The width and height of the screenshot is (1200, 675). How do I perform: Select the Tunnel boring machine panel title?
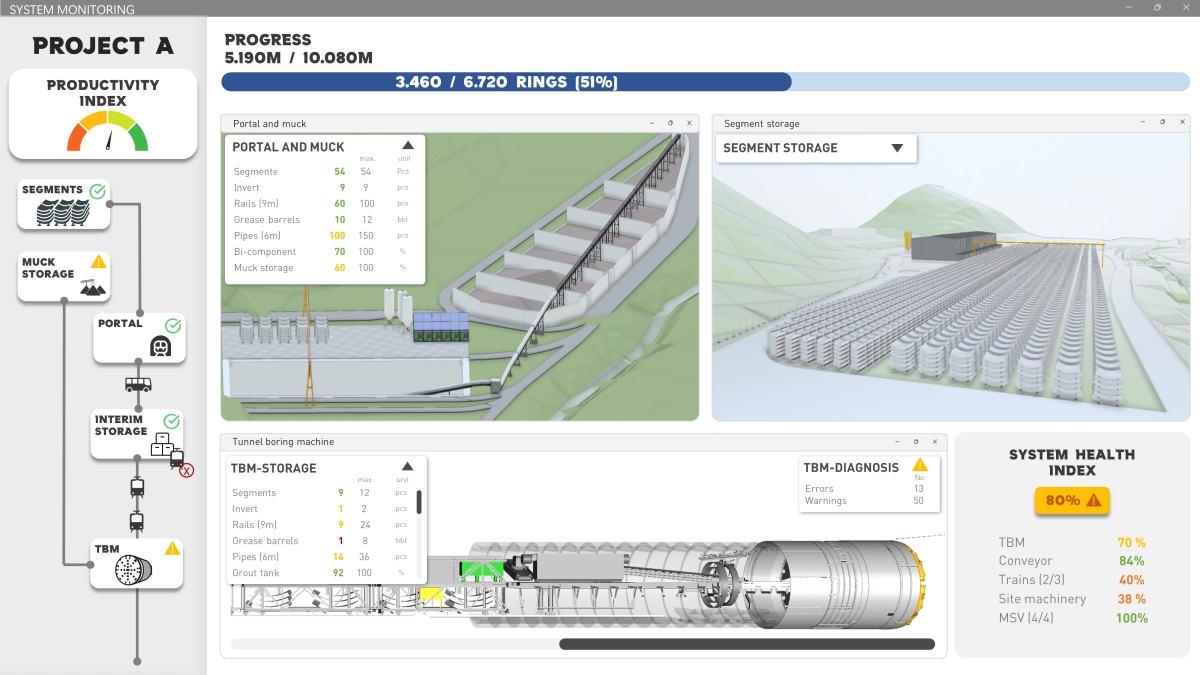click(x=283, y=441)
